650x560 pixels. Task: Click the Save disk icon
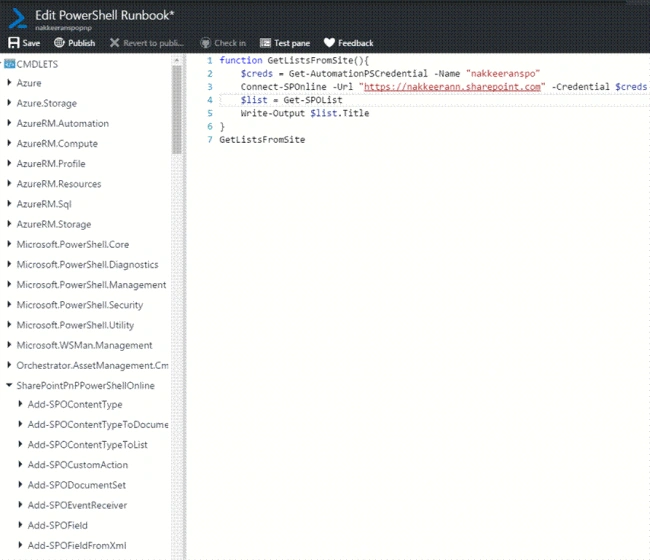(14, 43)
